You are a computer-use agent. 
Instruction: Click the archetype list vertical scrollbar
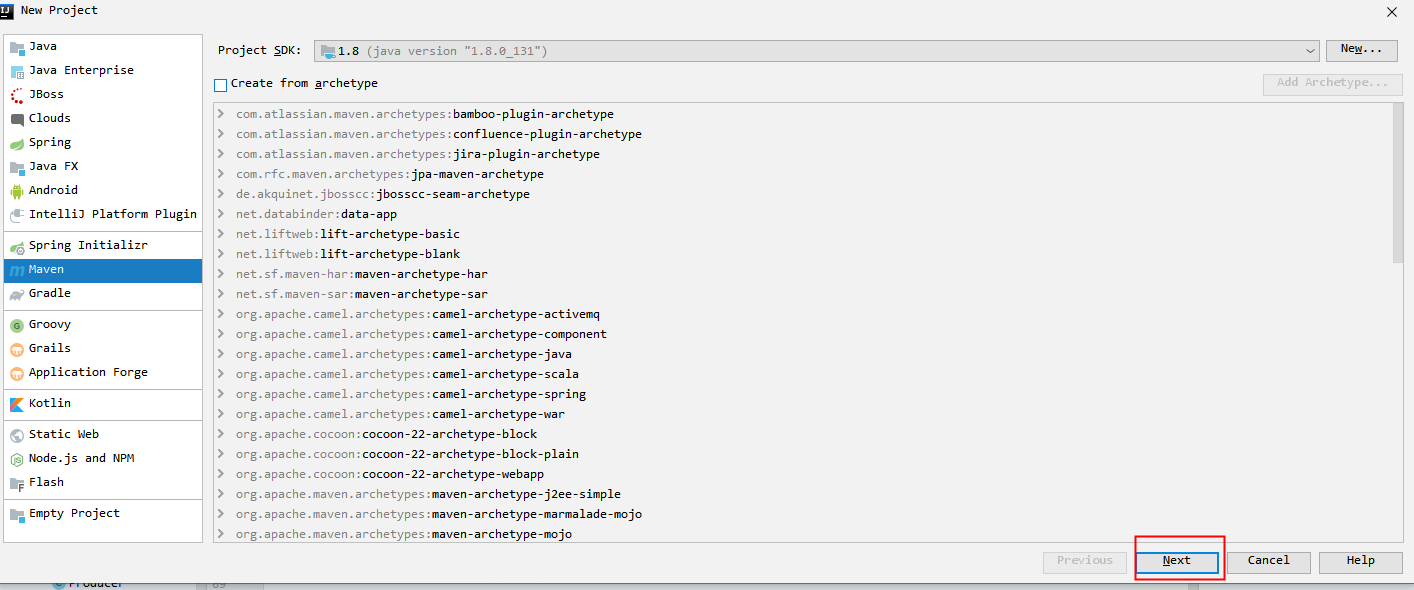[x=1397, y=183]
